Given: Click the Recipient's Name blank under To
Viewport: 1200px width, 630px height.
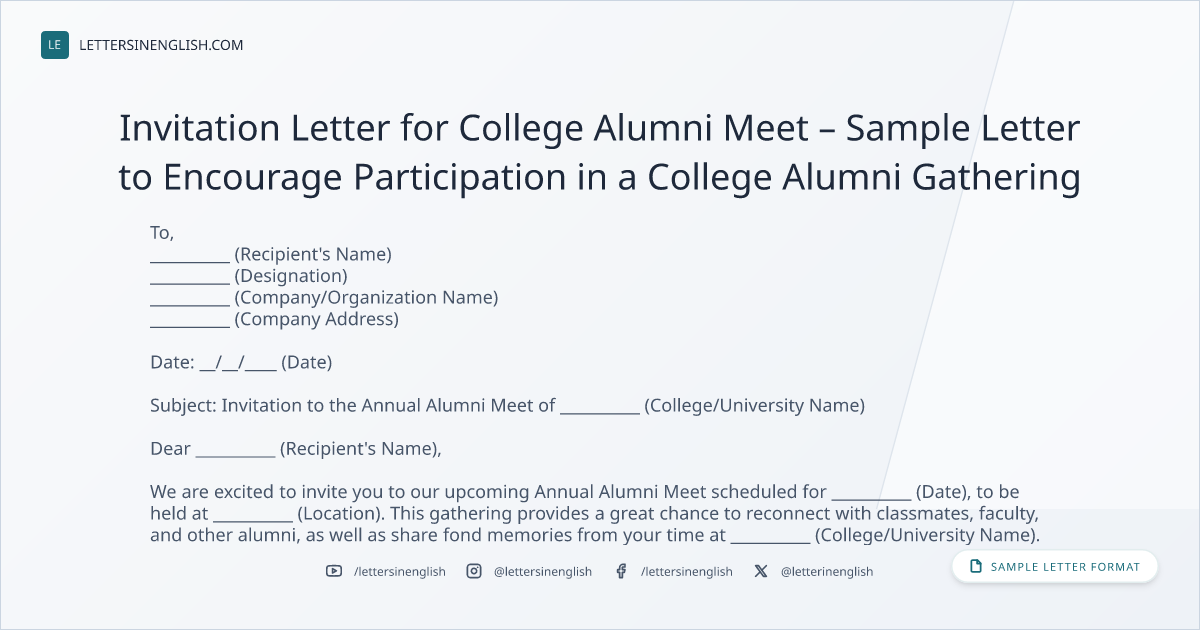Looking at the screenshot, I should tap(190, 255).
